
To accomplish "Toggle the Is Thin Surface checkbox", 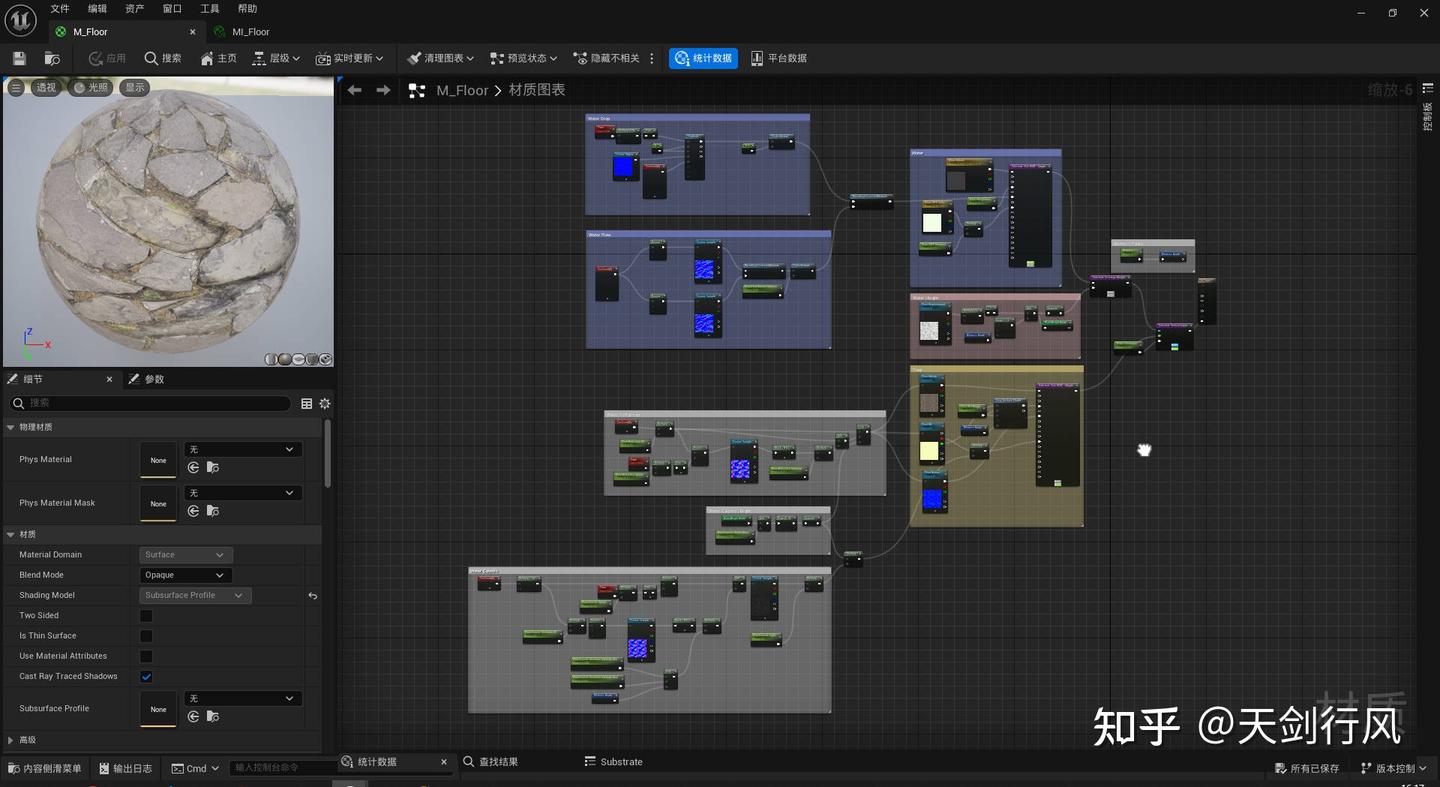I will click(146, 636).
